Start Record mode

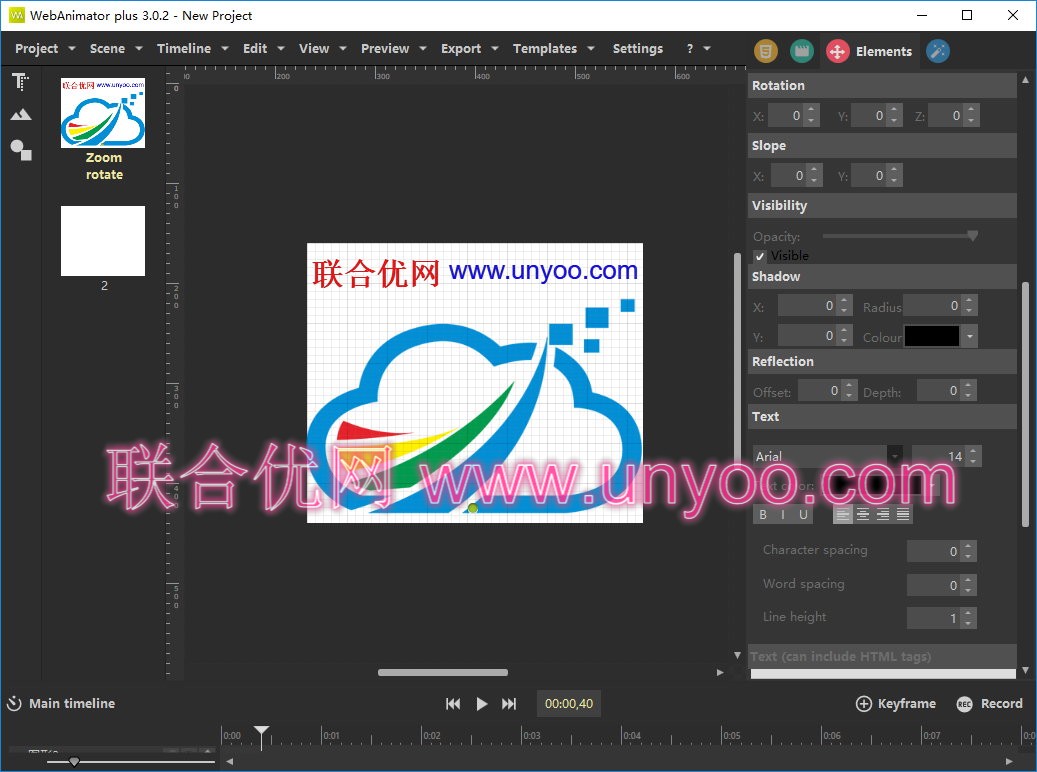[989, 704]
